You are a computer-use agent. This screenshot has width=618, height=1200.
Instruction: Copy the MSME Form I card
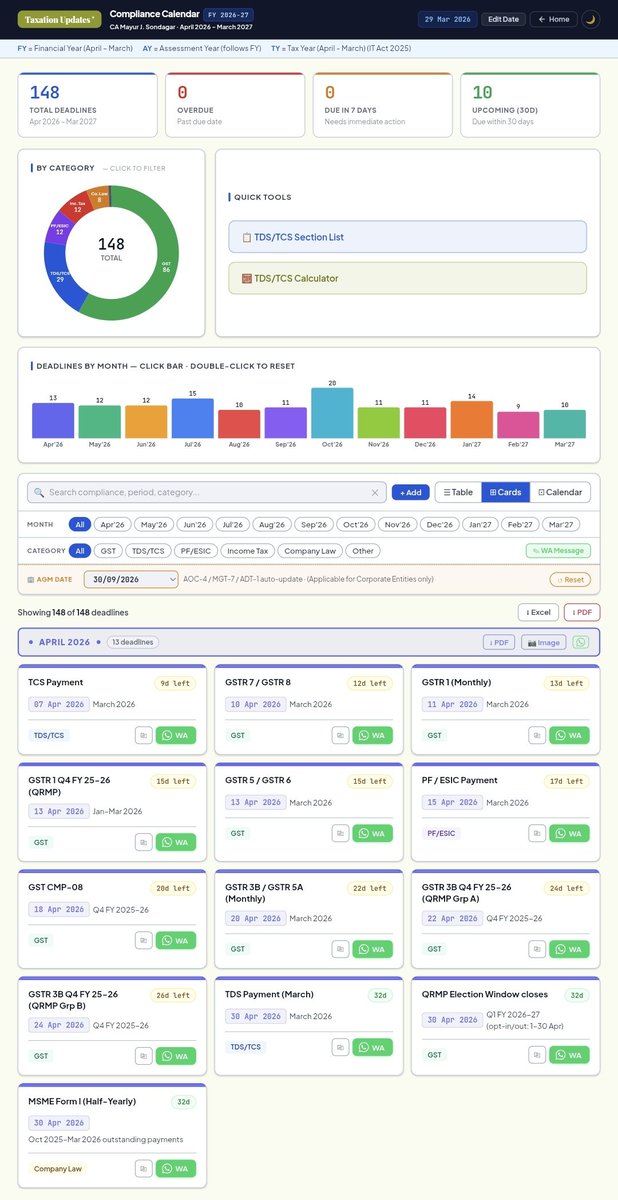(143, 1168)
